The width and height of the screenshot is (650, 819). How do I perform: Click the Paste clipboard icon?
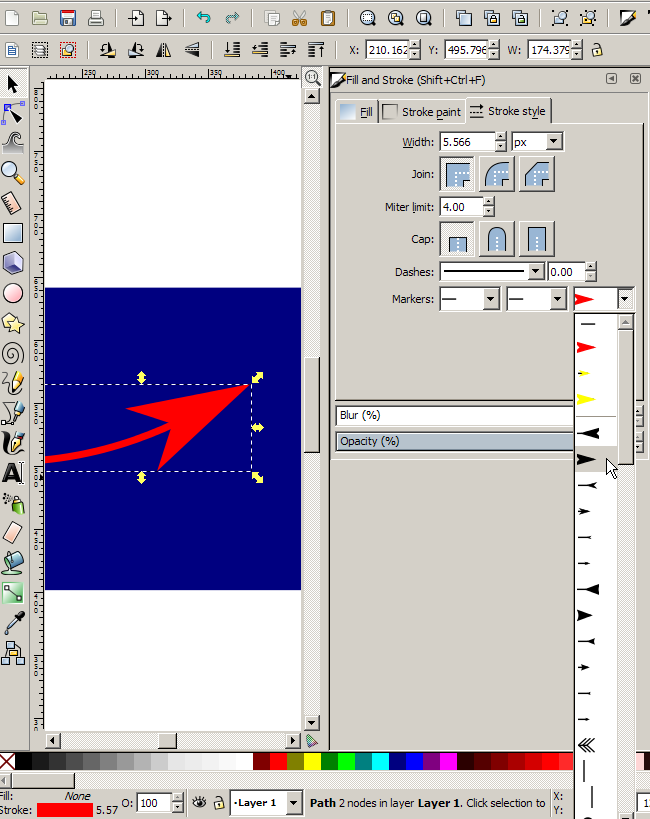328,18
